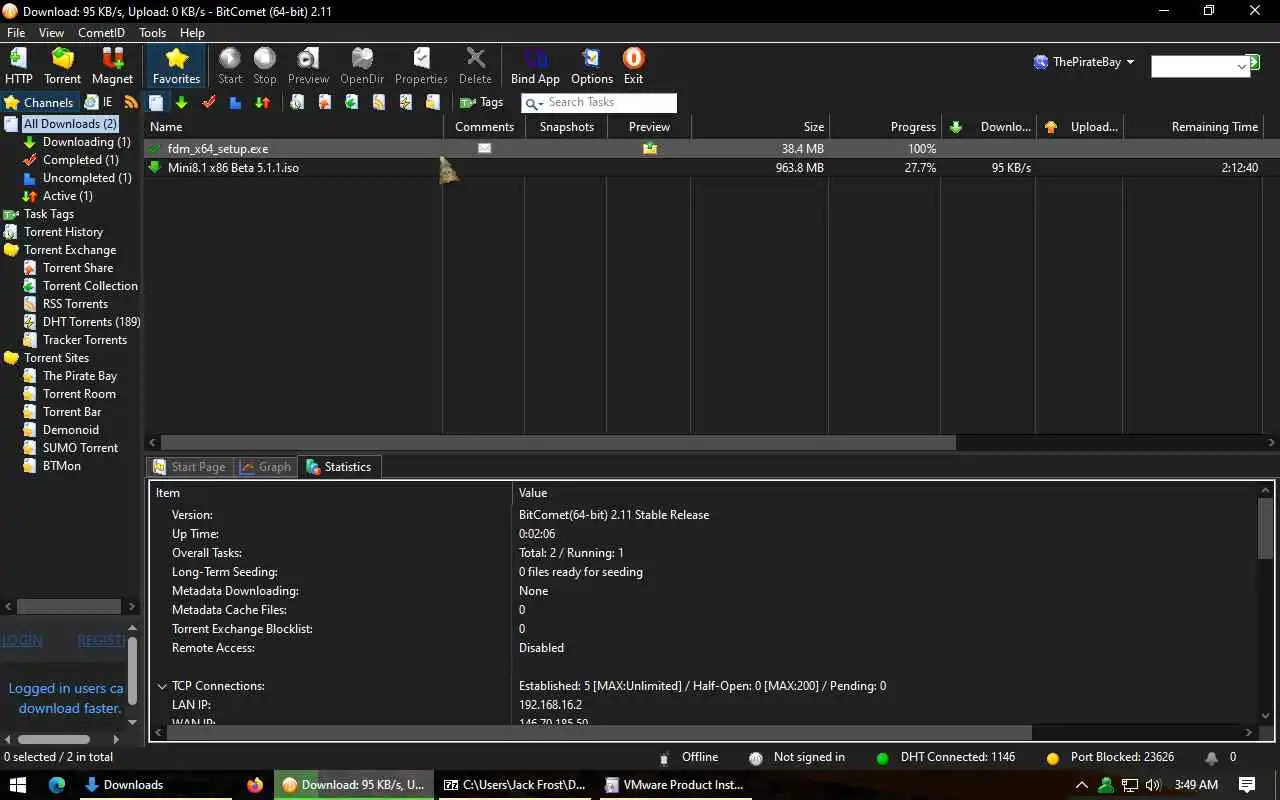Sort by the Size column header
This screenshot has height=800, width=1280.
(759, 127)
